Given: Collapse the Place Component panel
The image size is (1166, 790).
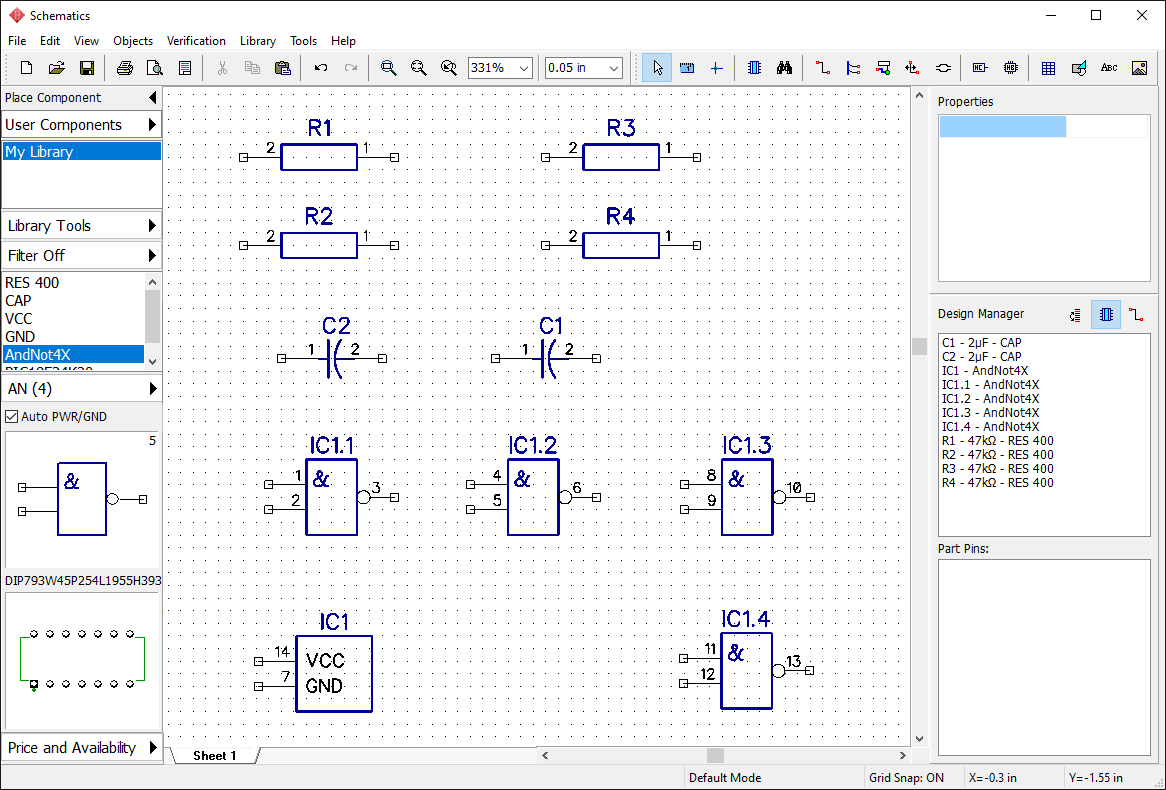Looking at the screenshot, I should tap(152, 97).
